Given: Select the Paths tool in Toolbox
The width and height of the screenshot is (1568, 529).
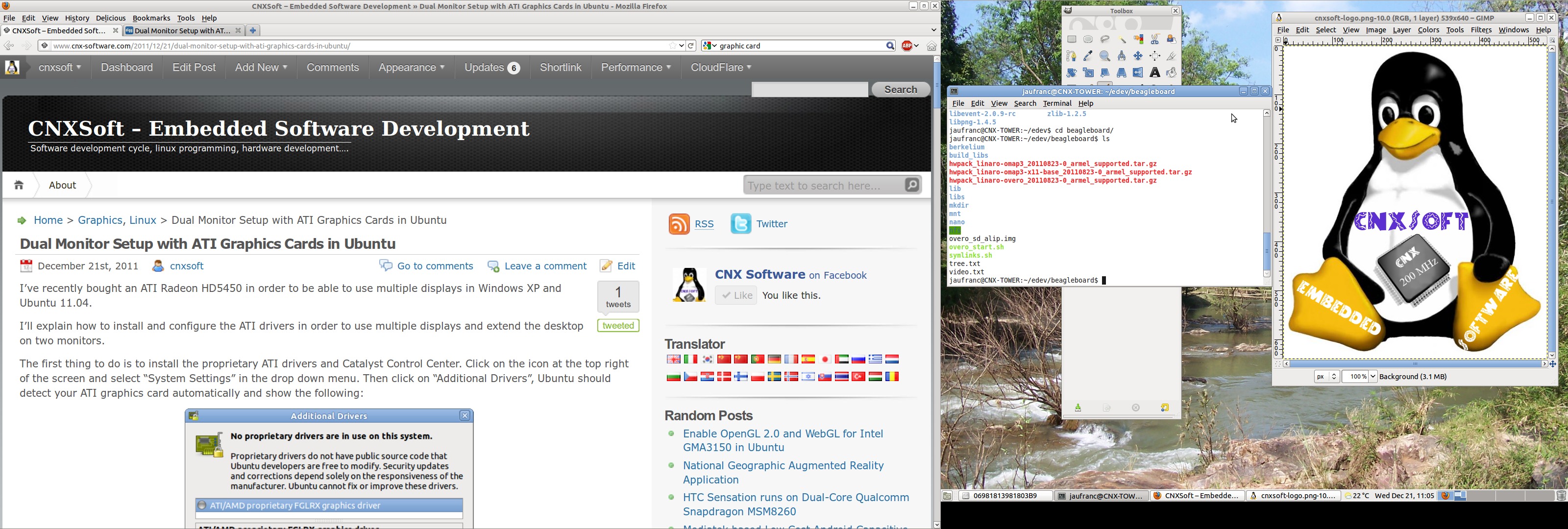Looking at the screenshot, I should pyautogui.click(x=1072, y=56).
